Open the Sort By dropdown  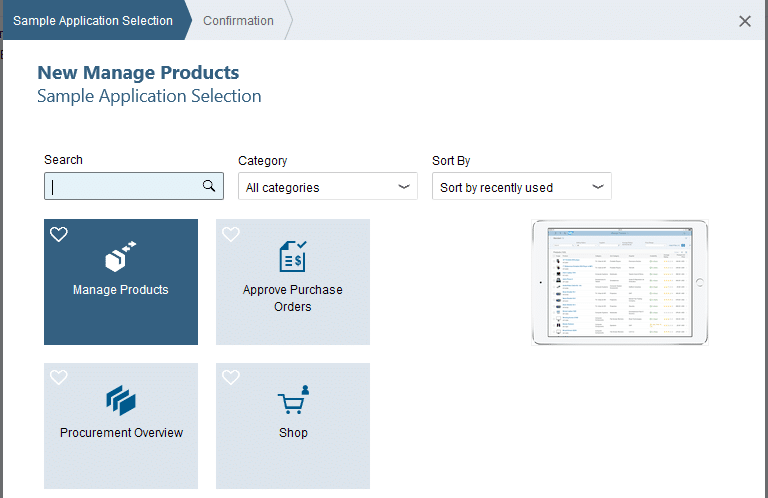(x=521, y=187)
